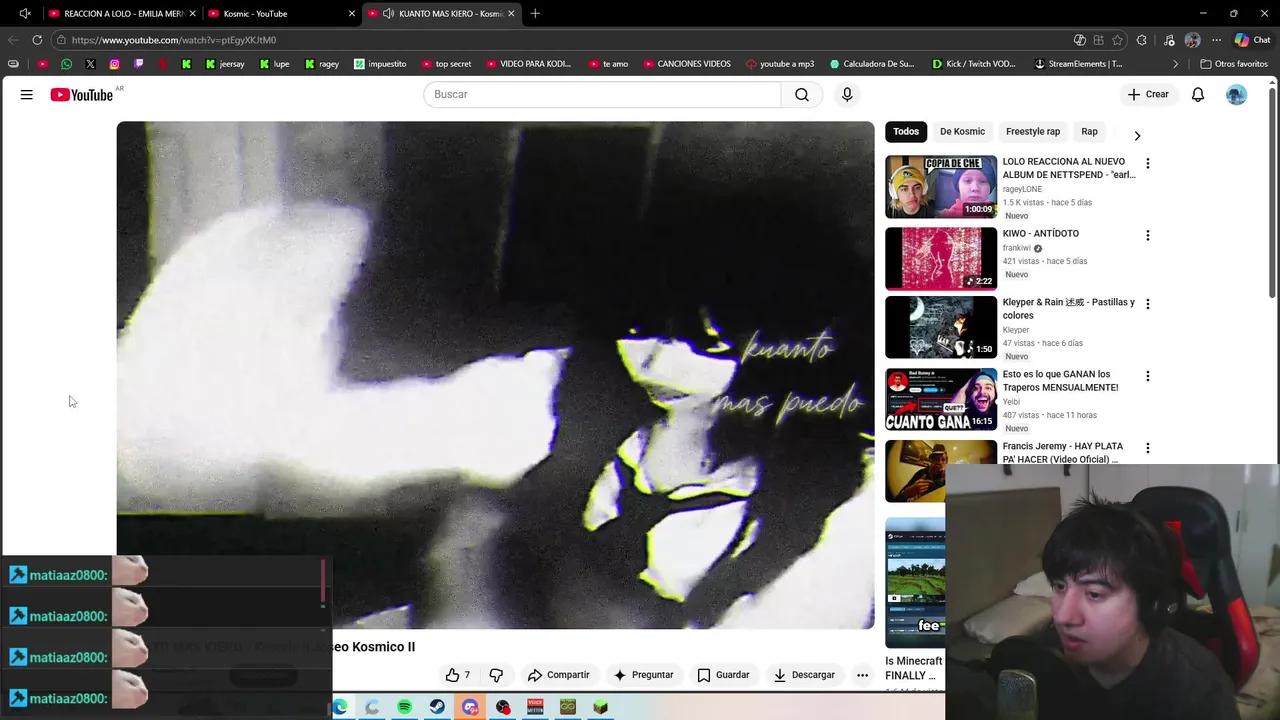The image size is (1280, 720).
Task: Open browser settings and more menu
Action: pyautogui.click(x=1216, y=40)
